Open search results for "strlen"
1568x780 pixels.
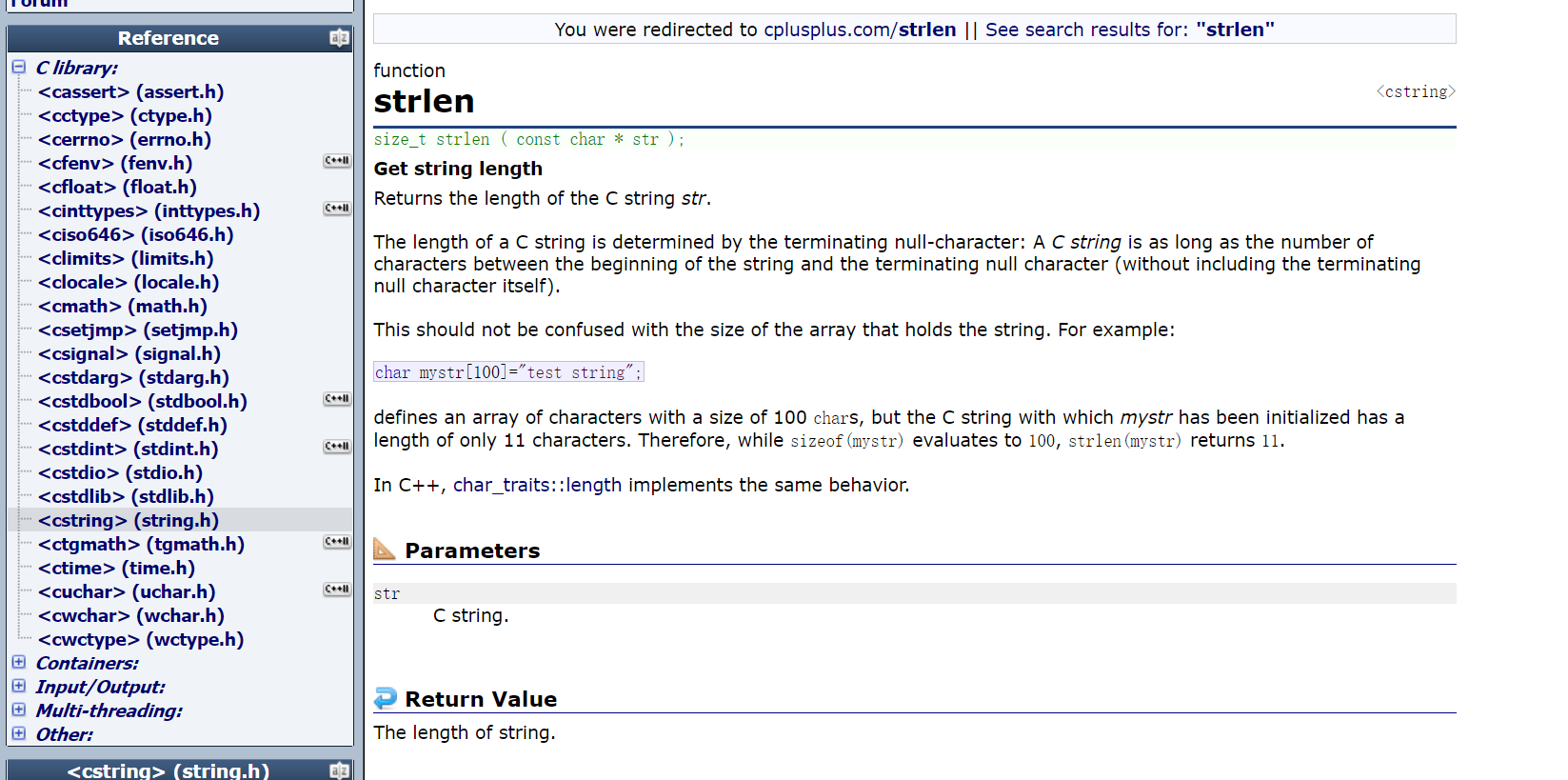pyautogui.click(x=1129, y=30)
